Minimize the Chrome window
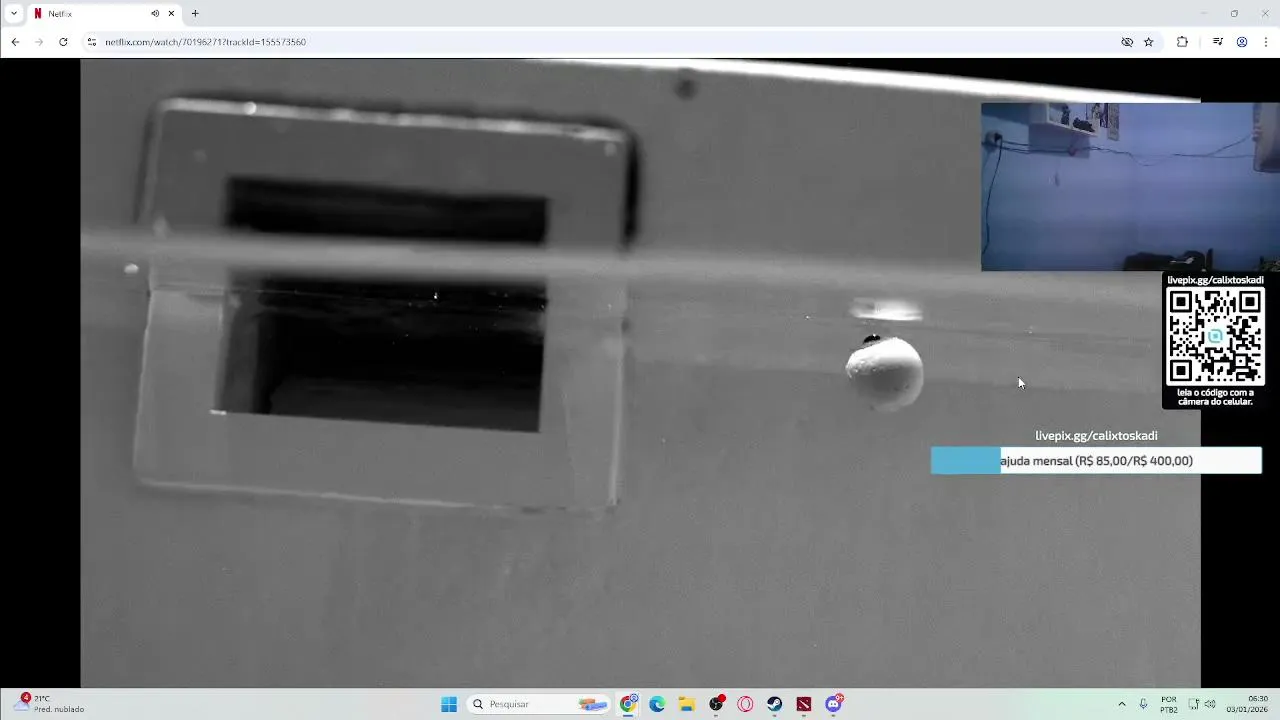Viewport: 1280px width, 720px height. [x=1203, y=14]
